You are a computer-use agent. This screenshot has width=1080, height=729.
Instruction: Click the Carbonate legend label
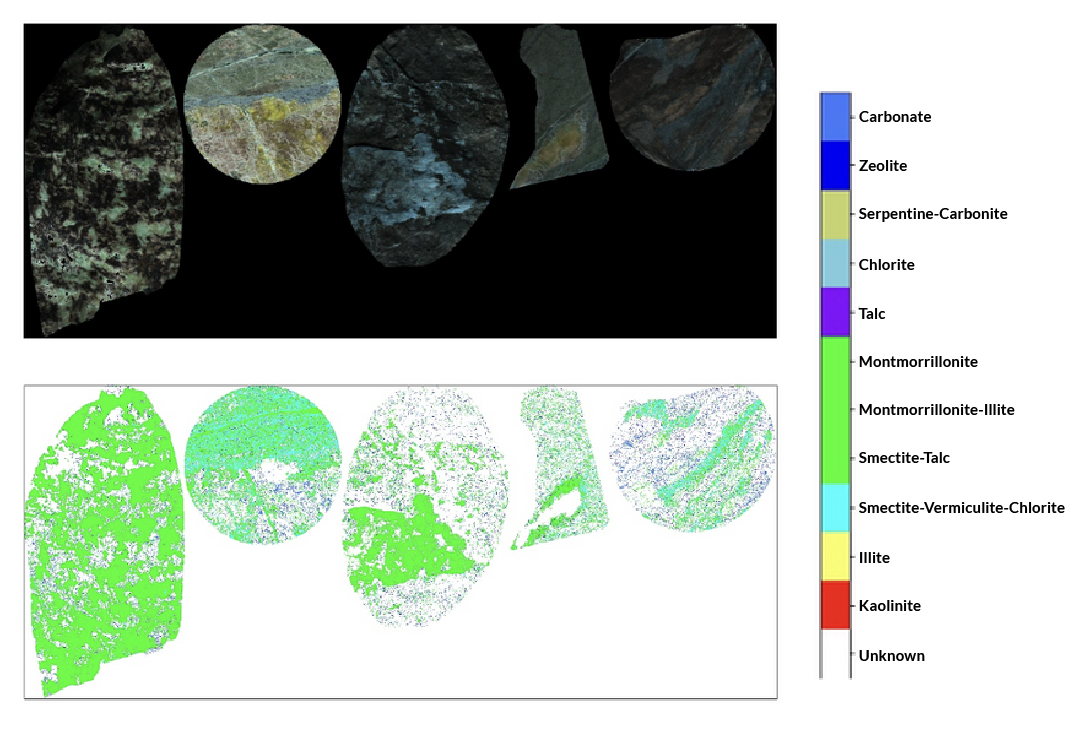(x=895, y=117)
